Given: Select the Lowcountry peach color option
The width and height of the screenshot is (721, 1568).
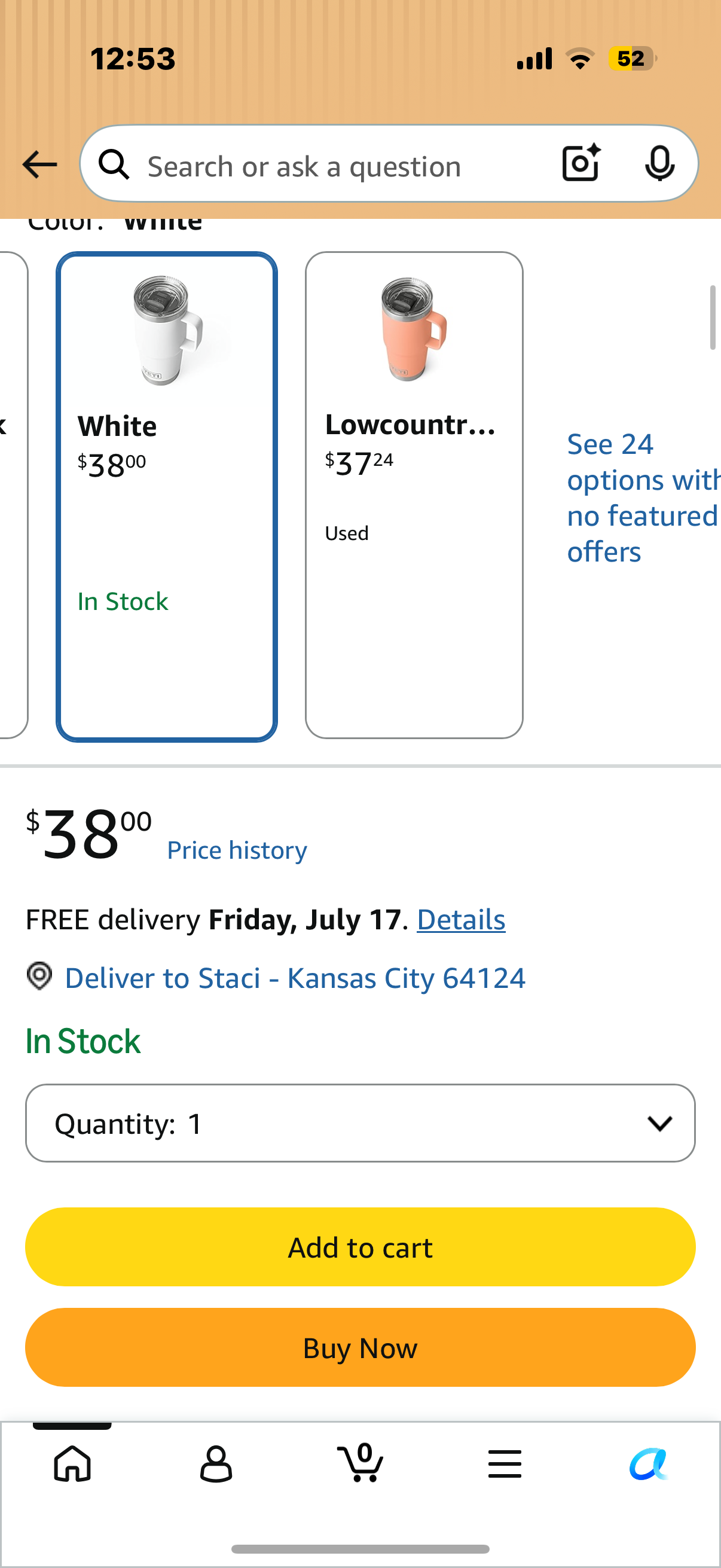Looking at the screenshot, I should (x=414, y=495).
